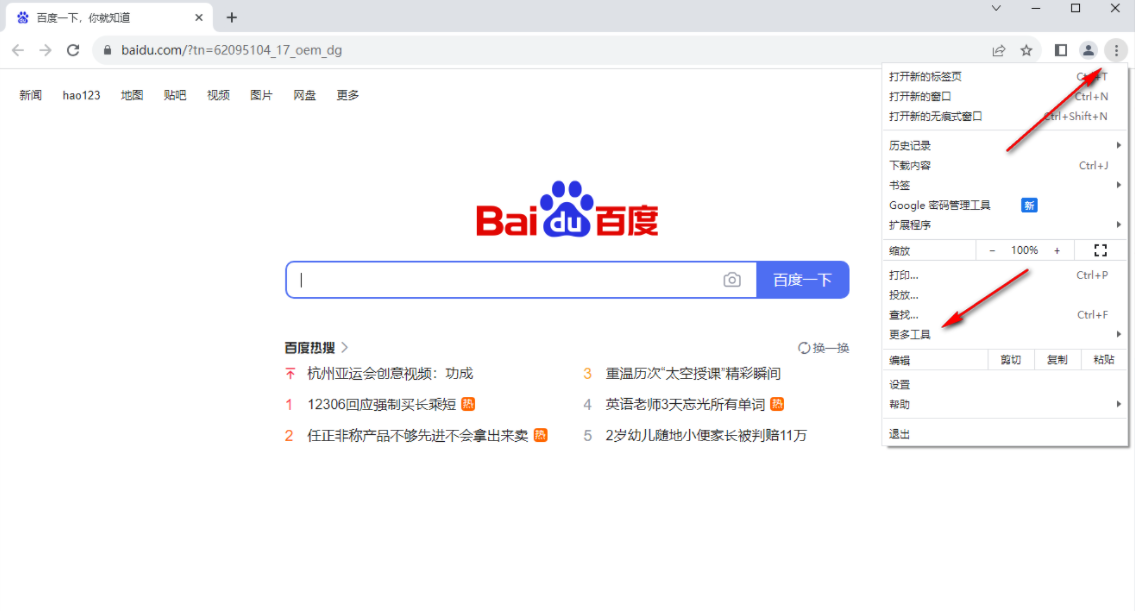
Task: Click the Baidu logo
Action: pos(568,208)
